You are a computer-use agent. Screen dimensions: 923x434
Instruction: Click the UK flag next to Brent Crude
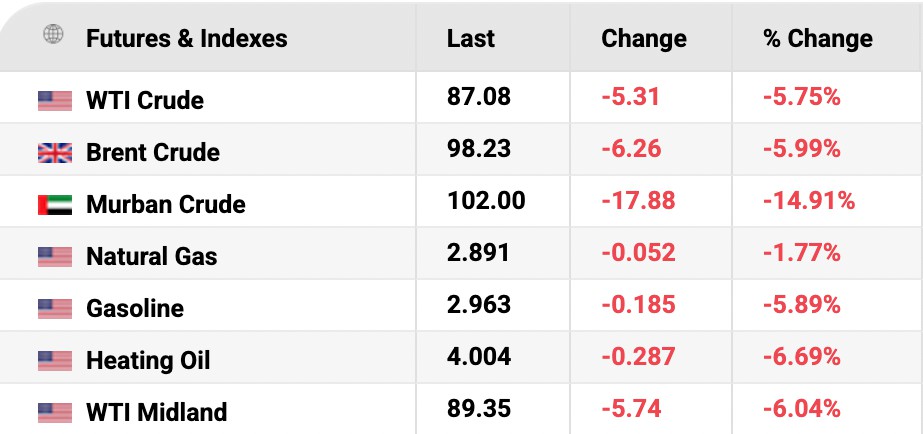[x=55, y=153]
